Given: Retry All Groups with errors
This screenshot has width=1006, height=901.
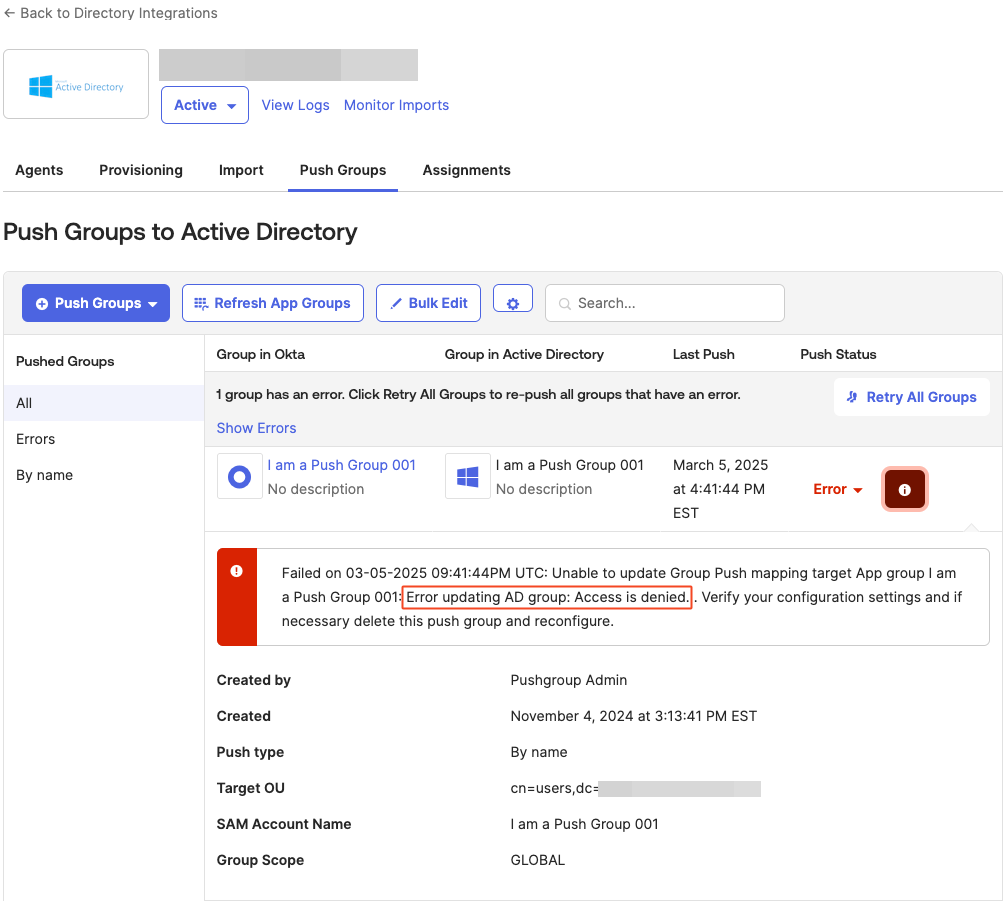Looking at the screenshot, I should [911, 397].
